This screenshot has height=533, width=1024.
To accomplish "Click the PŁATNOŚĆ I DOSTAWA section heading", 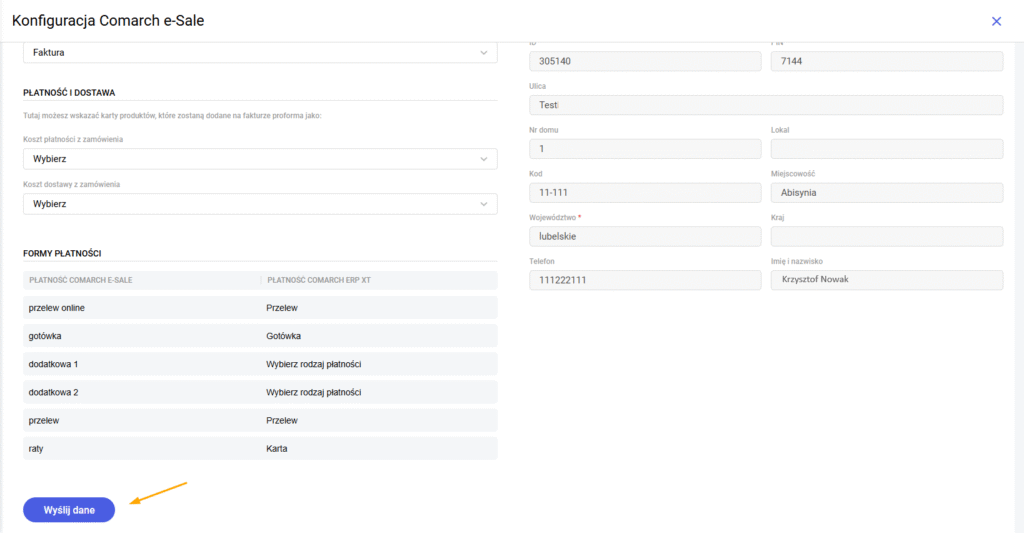I will 69,93.
